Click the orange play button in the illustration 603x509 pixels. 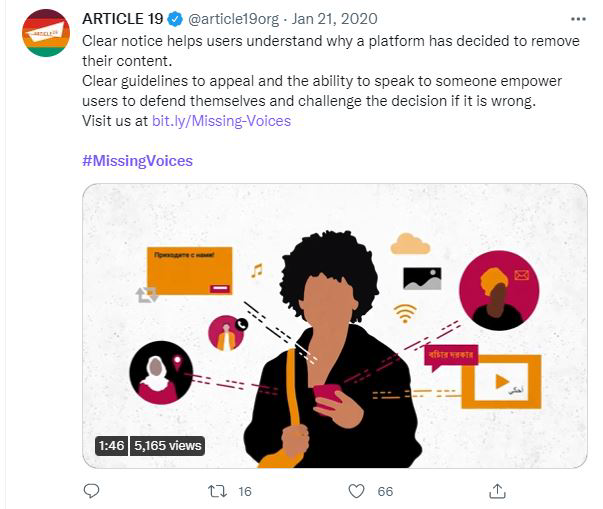pyautogui.click(x=500, y=381)
